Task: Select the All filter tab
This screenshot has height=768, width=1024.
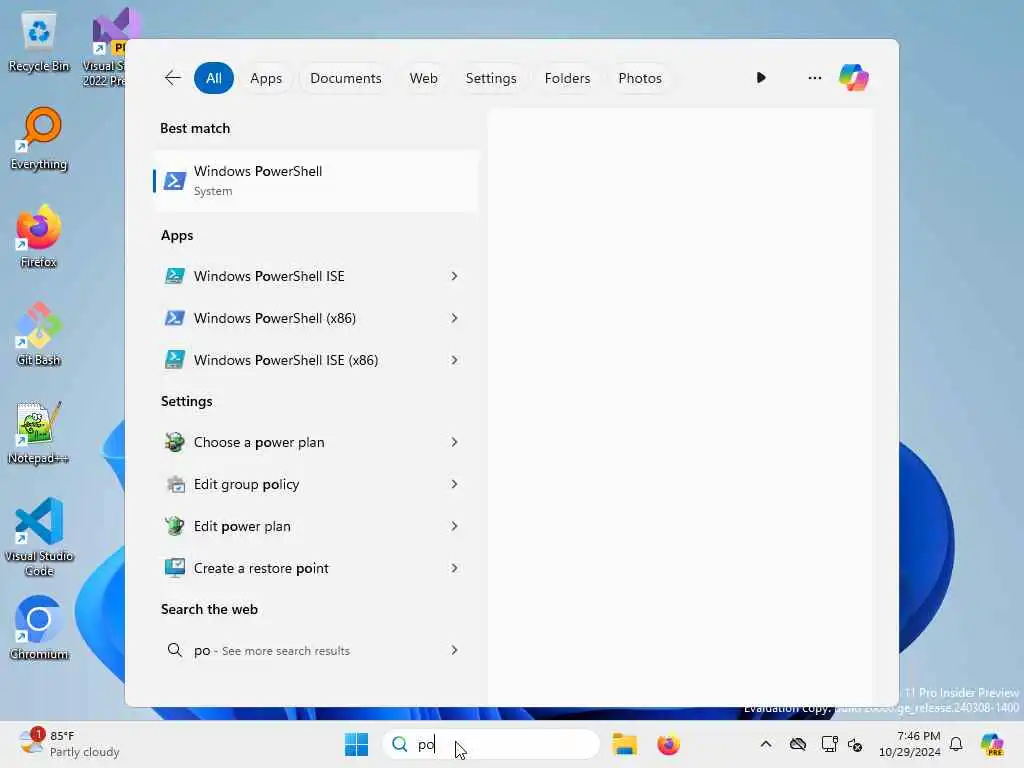Action: tap(214, 78)
